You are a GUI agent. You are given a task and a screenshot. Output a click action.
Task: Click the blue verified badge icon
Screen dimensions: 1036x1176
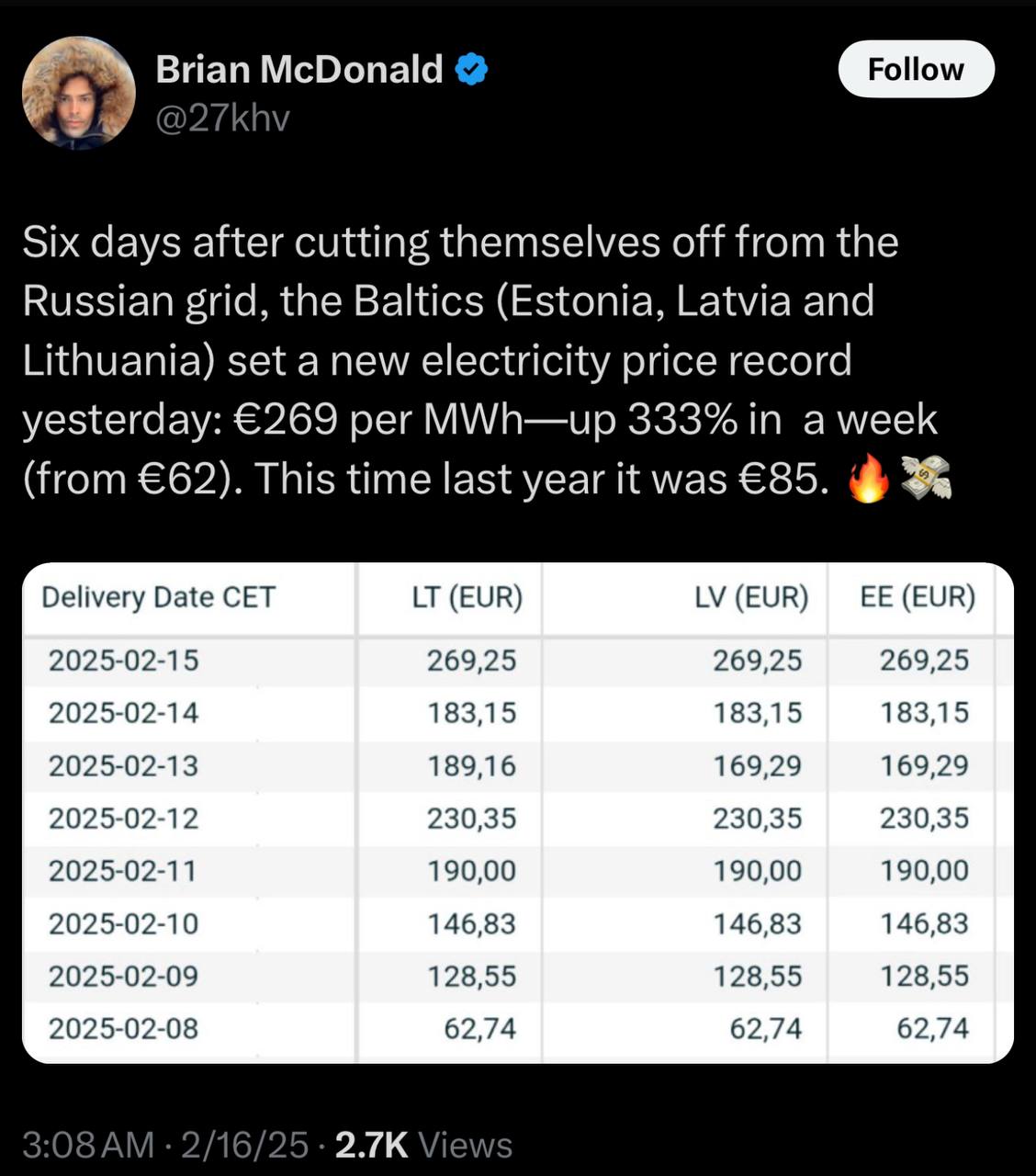(x=471, y=70)
